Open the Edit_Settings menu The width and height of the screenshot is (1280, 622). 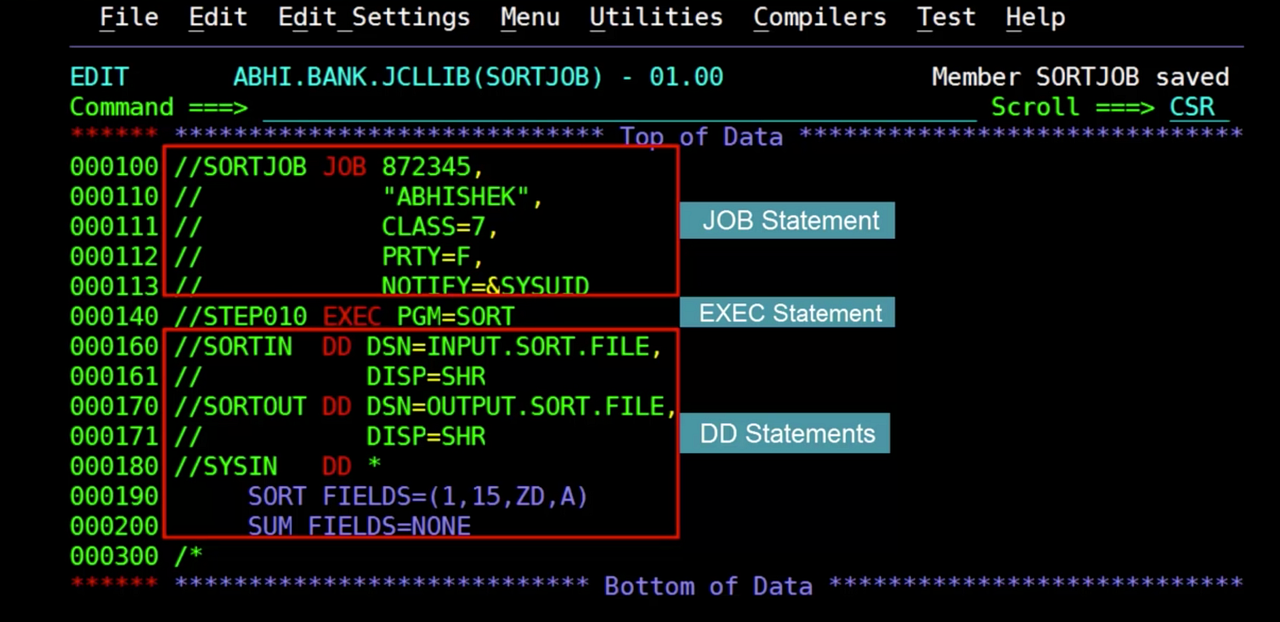coord(373,17)
